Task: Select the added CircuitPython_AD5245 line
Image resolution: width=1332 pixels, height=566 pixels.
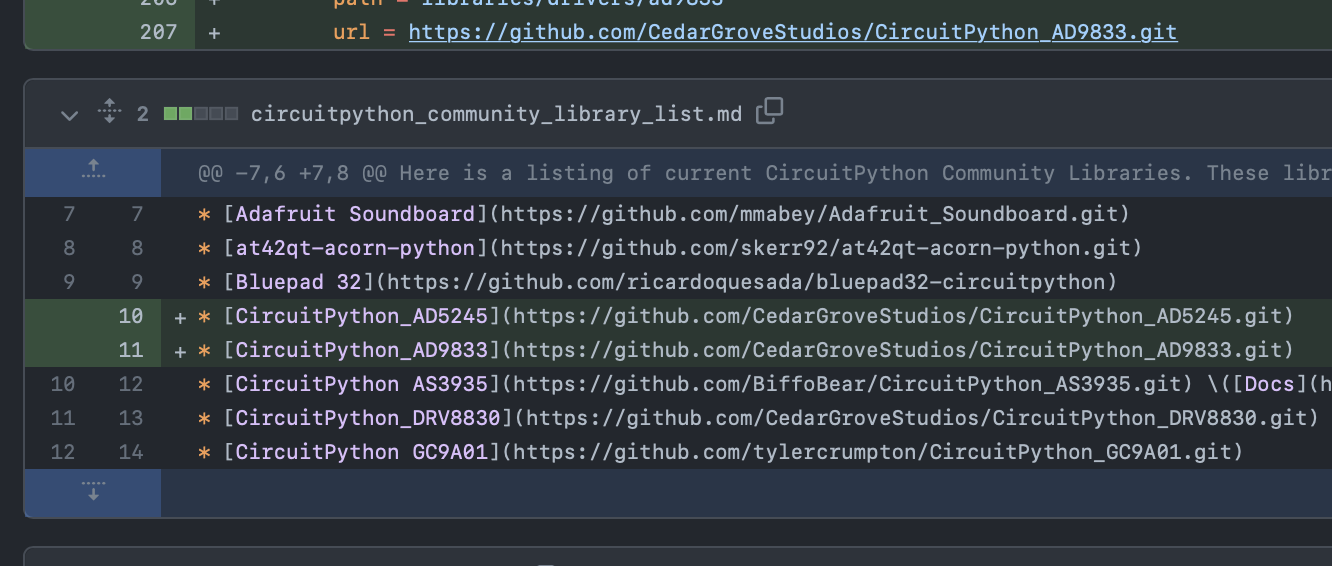Action: pyautogui.click(x=746, y=316)
